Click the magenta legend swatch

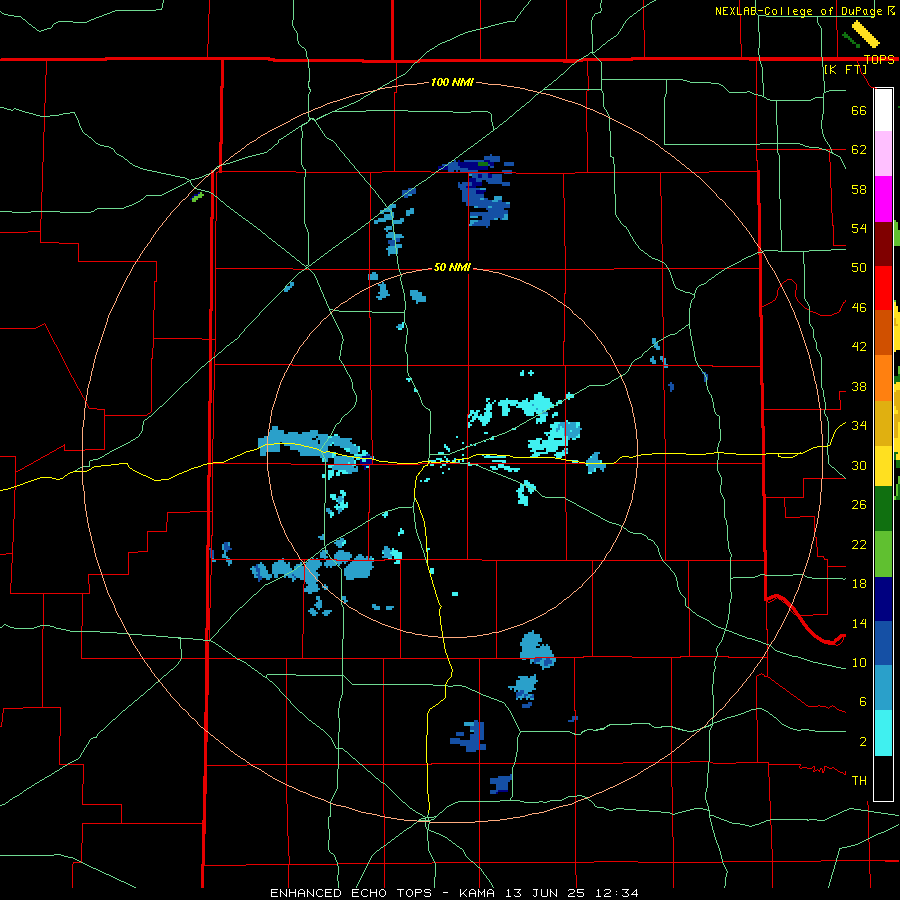point(883,199)
